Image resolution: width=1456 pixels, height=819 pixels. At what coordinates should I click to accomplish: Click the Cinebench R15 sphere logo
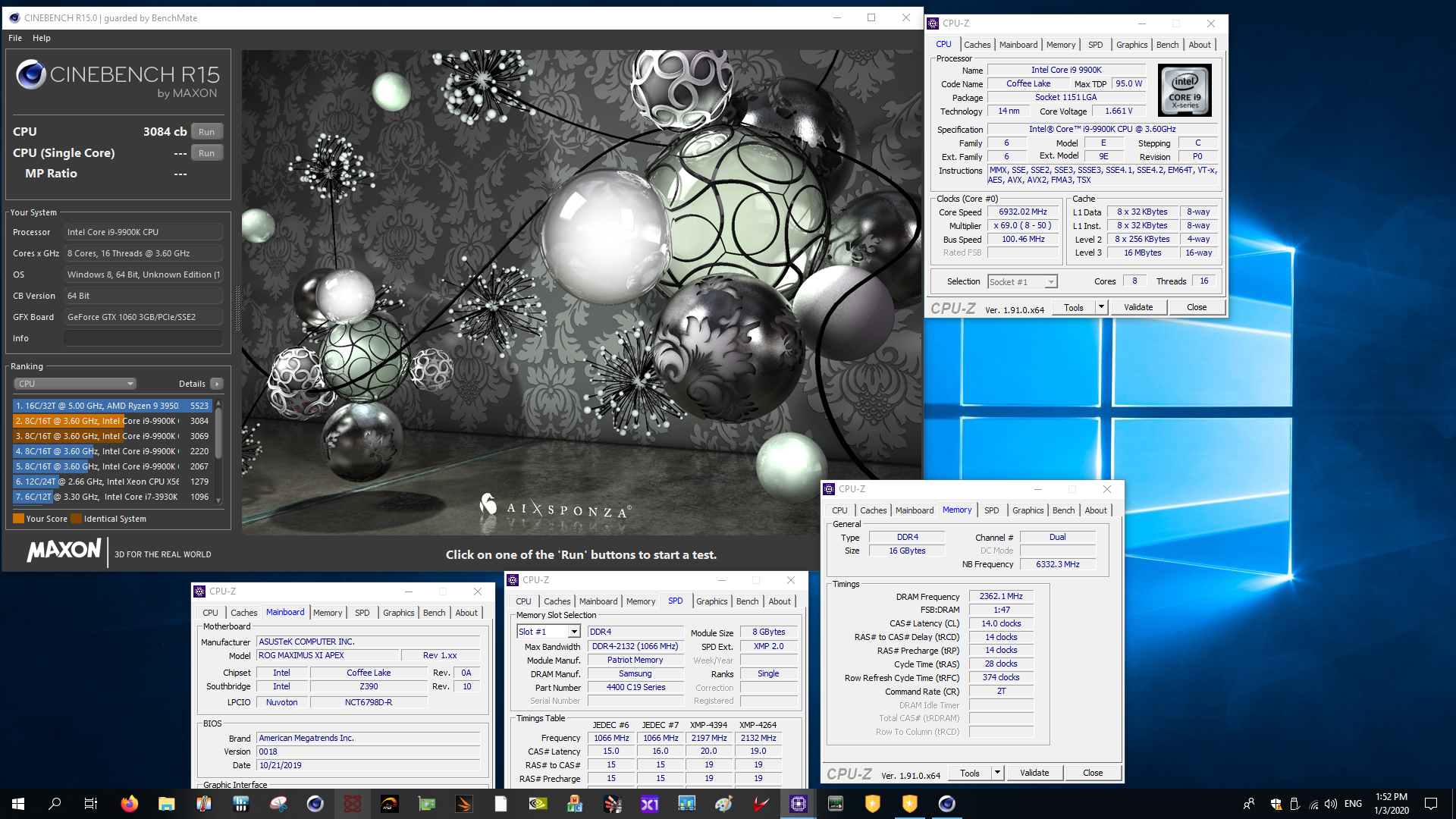pyautogui.click(x=31, y=74)
